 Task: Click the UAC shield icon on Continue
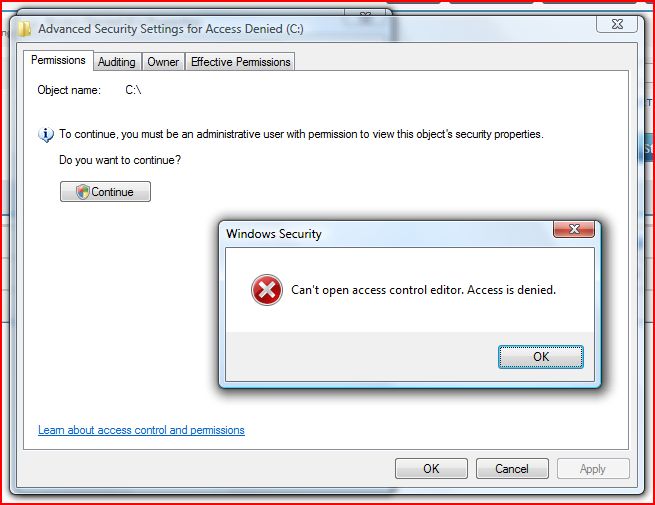click(83, 192)
